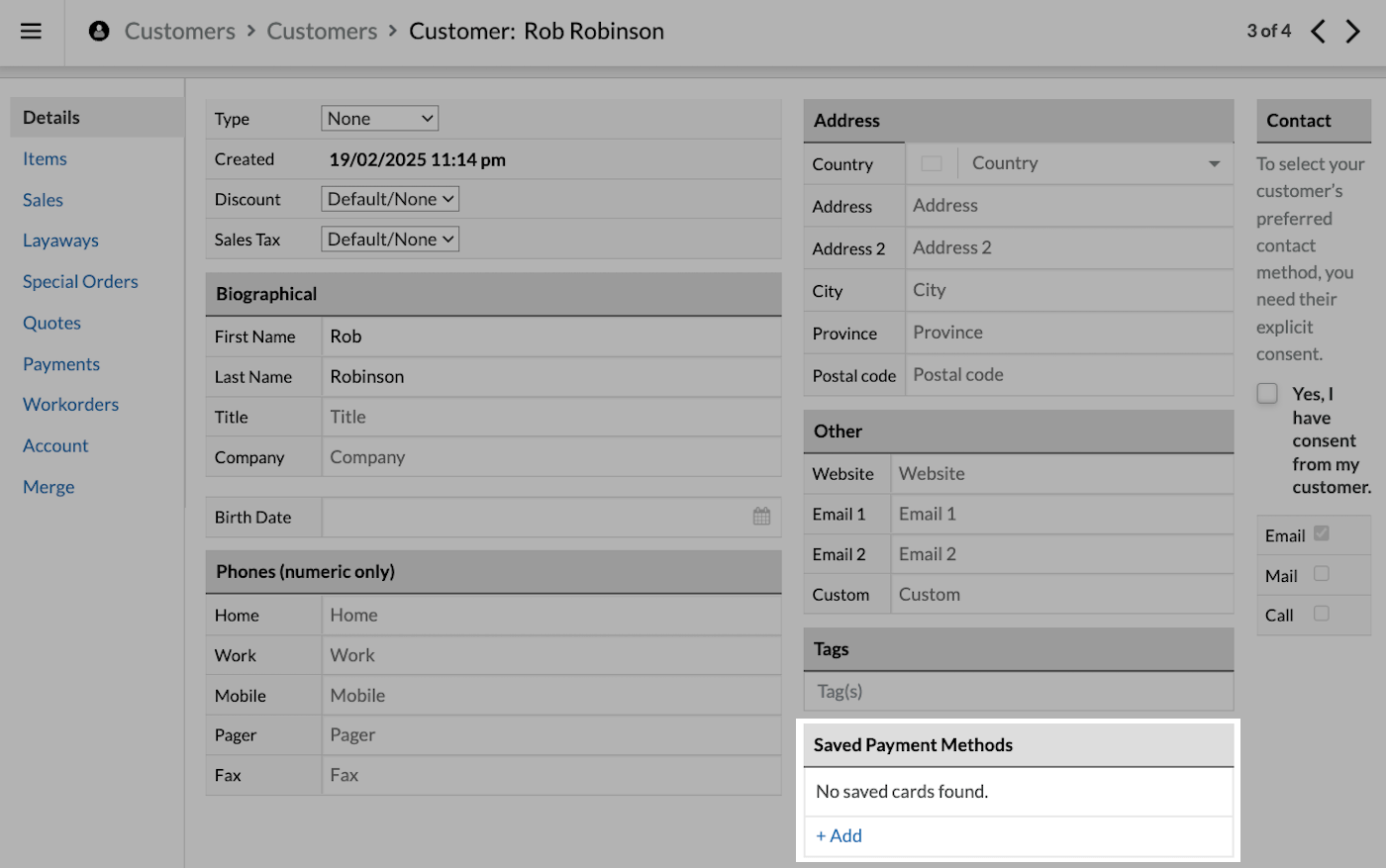
Task: Click the Pager field
Action: tap(551, 735)
